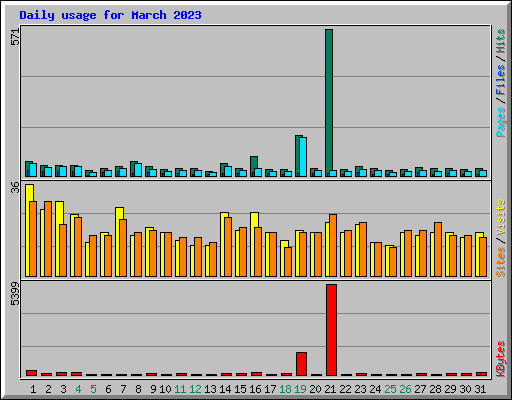
Task: Click the yellow 'Visits' legend label
Action: point(500,217)
